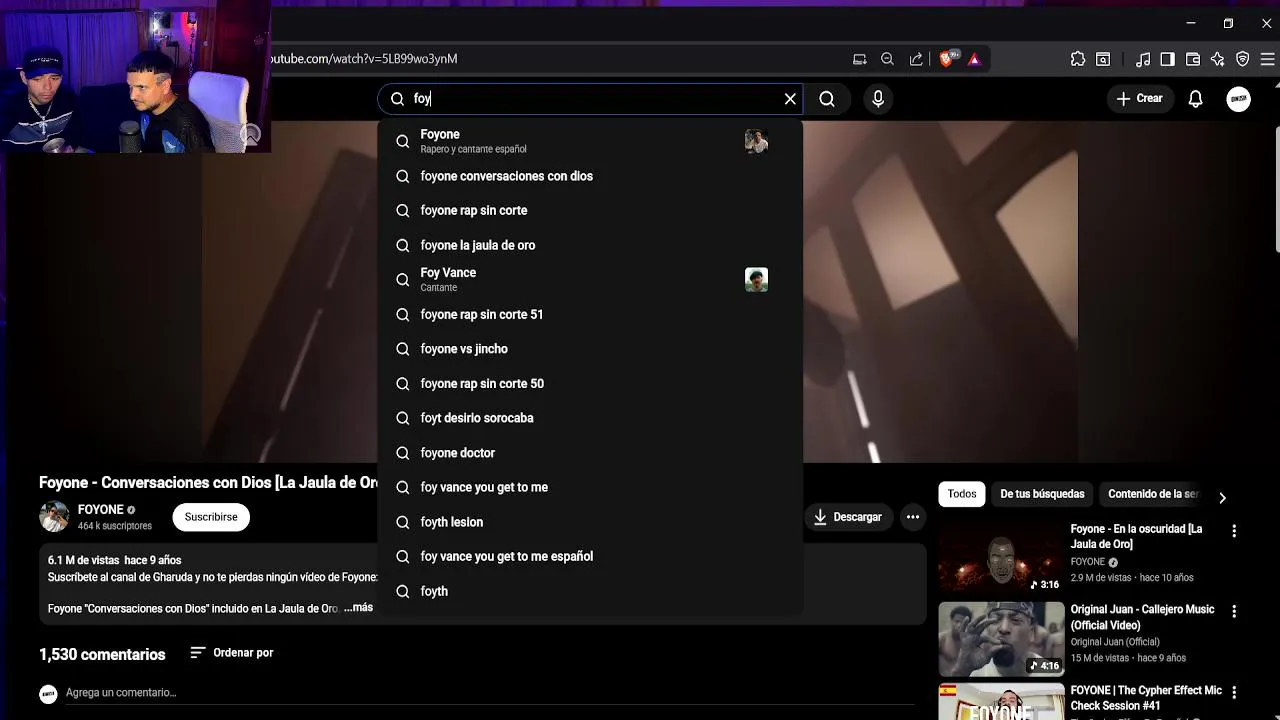Click the Brave Rewards triangle icon
This screenshot has height=720, width=1280.
point(974,59)
